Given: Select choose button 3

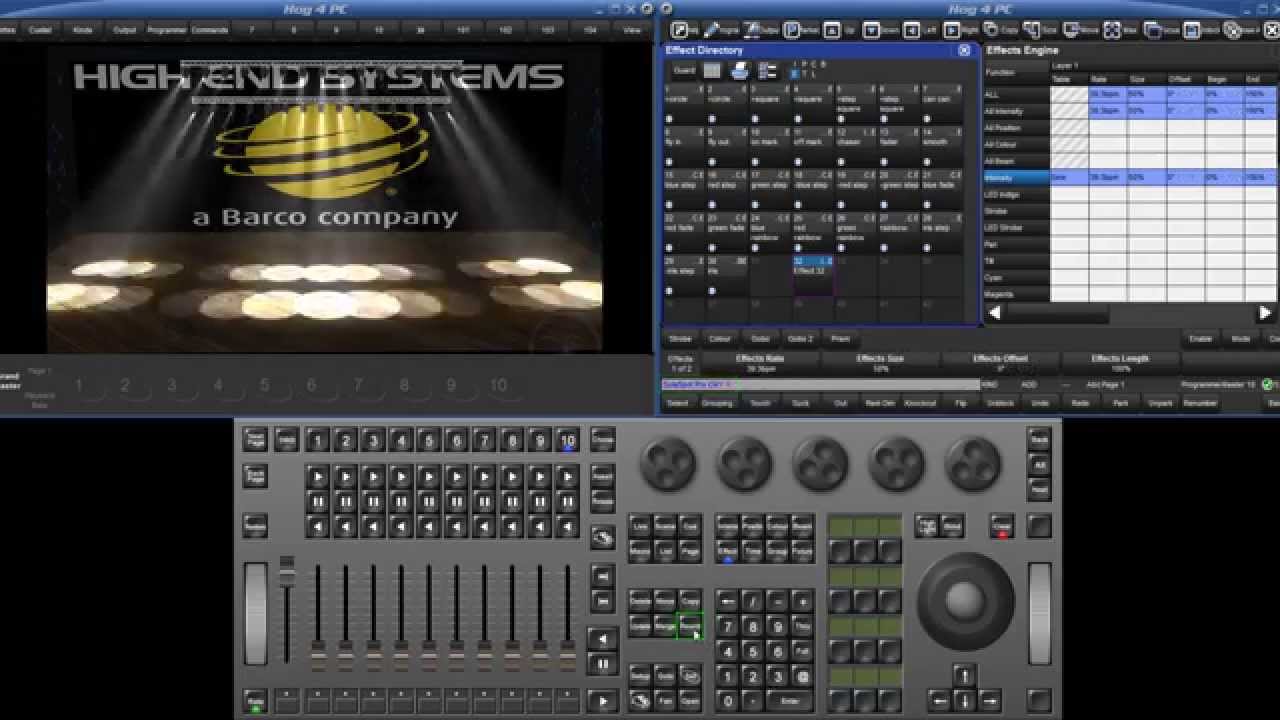Looking at the screenshot, I should (x=373, y=440).
